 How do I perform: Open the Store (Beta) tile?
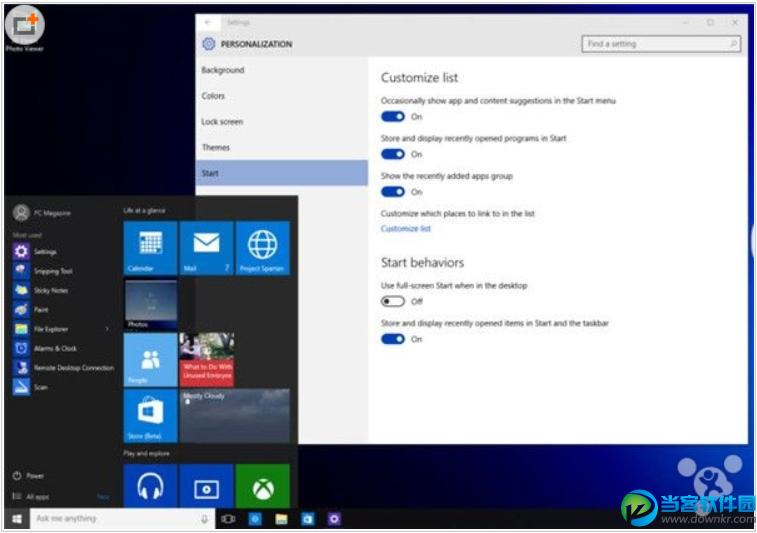tap(150, 416)
